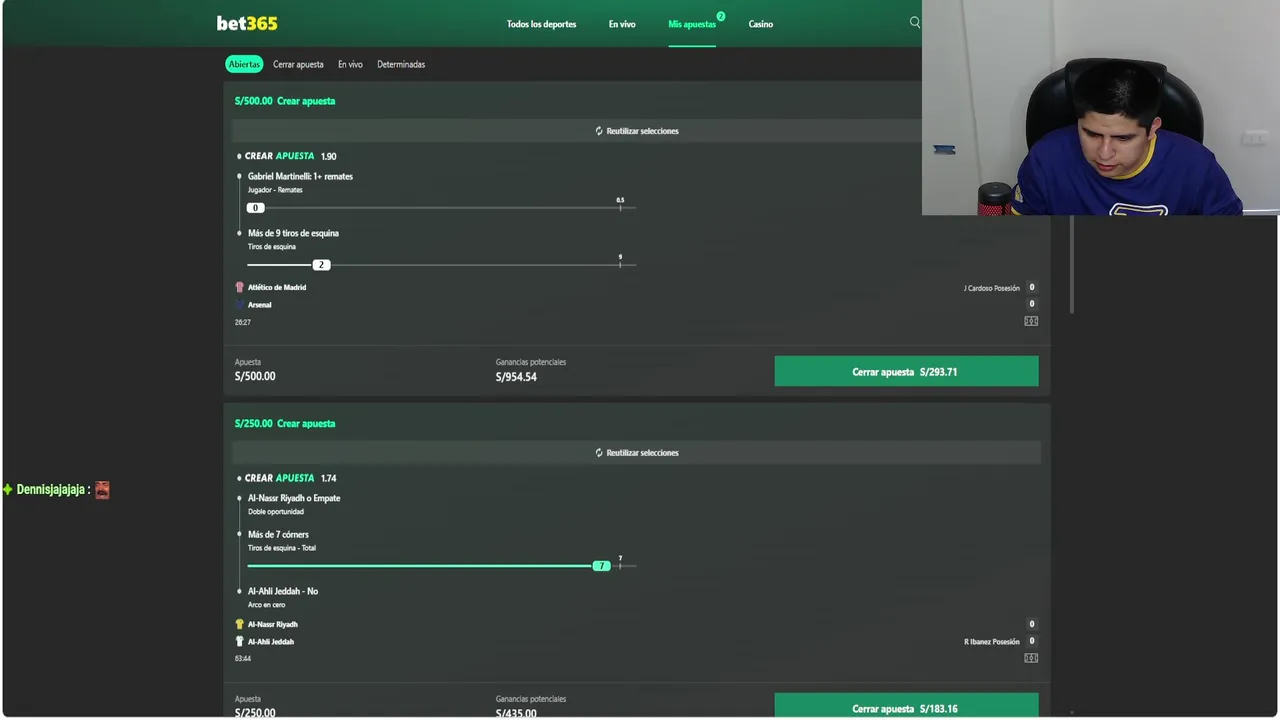Click Al-Nassr Riyadh o Empate selection
Image resolution: width=1280 pixels, height=720 pixels.
pos(294,498)
